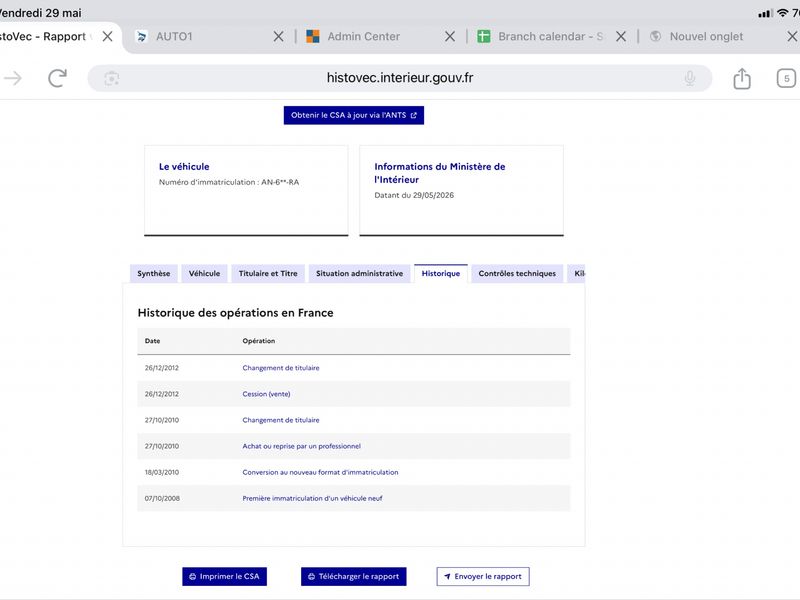
Task: Click Envoyer le rapport button
Action: pos(483,577)
